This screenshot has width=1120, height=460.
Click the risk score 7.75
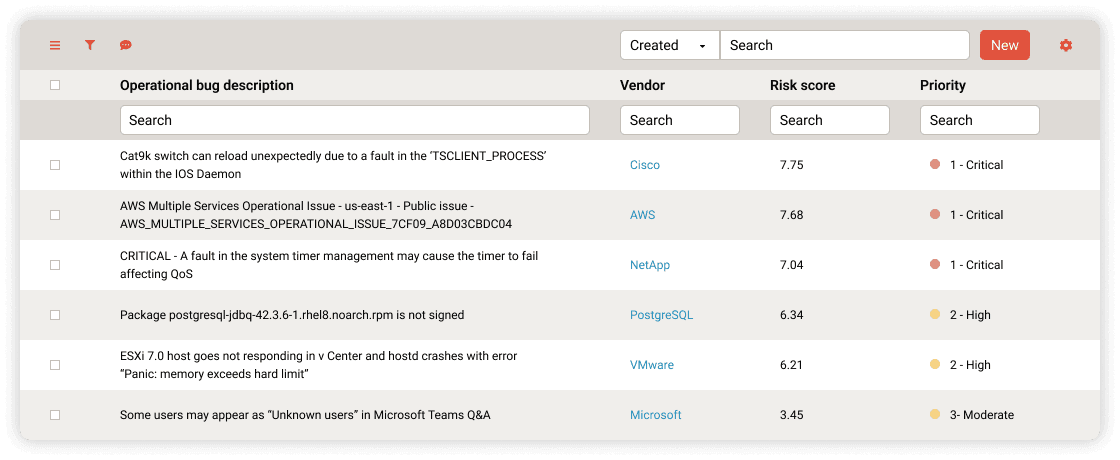point(791,165)
